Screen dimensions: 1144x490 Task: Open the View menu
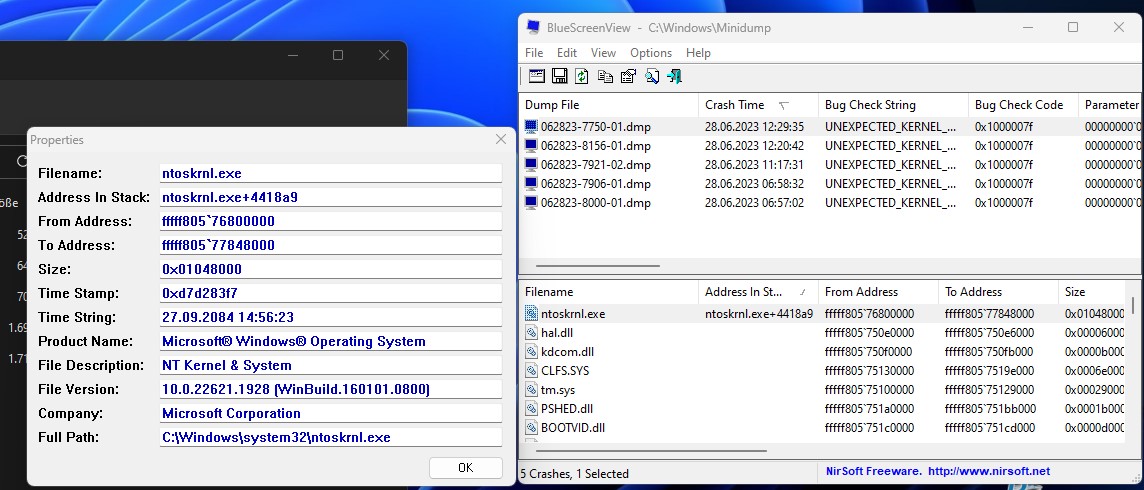(603, 52)
